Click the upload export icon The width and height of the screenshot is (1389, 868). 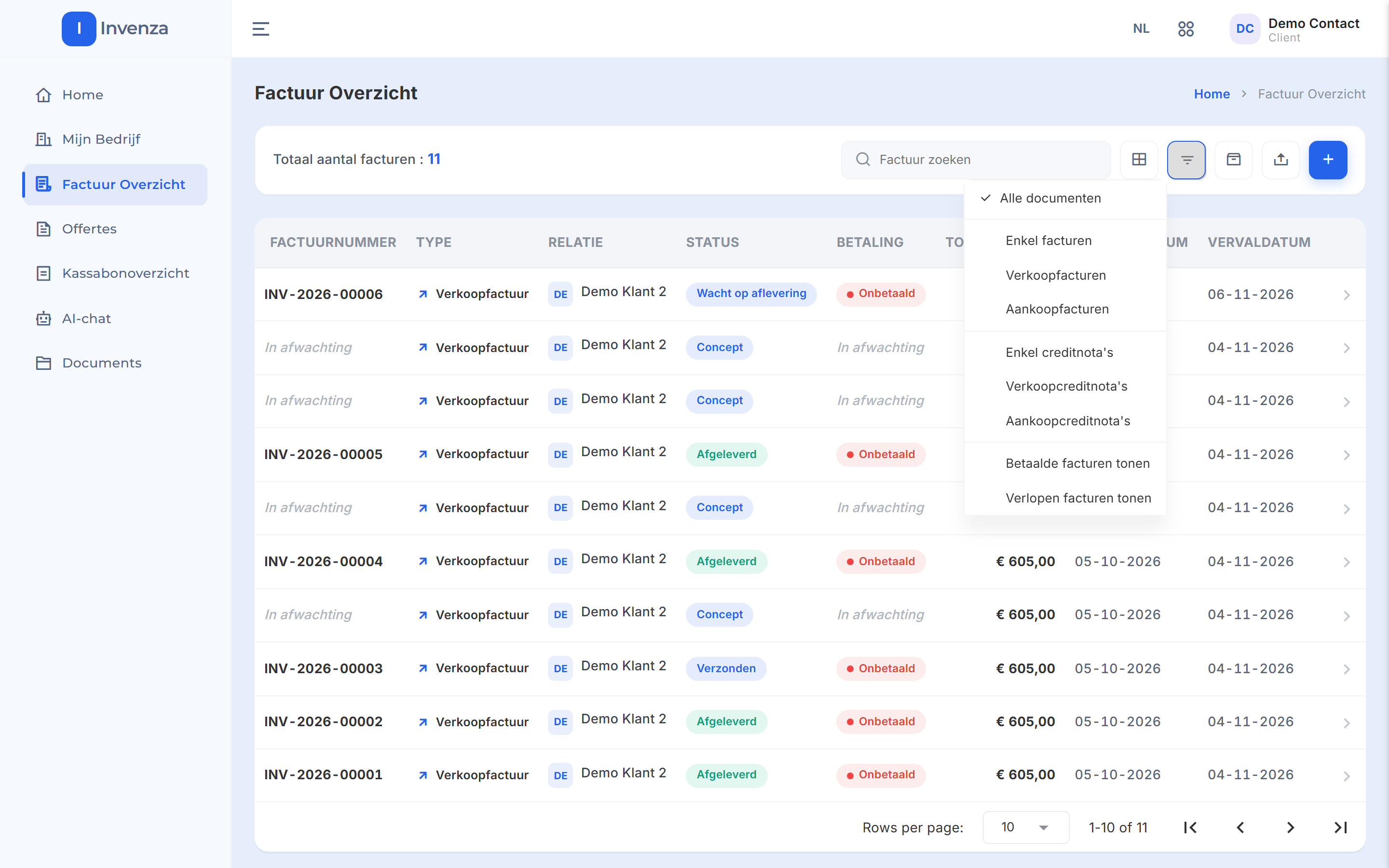1280,160
